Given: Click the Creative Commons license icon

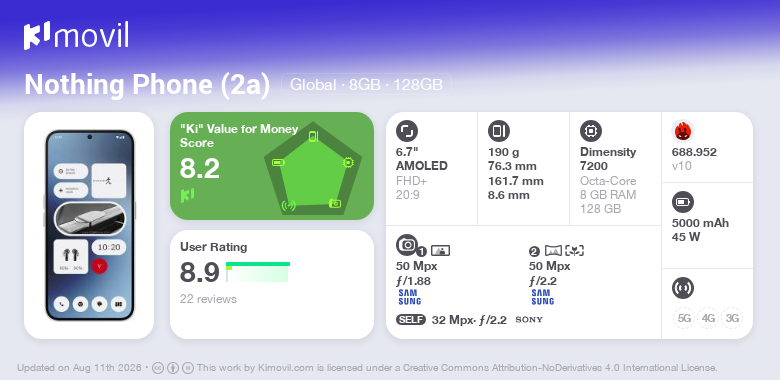Looking at the screenshot, I should (x=158, y=368).
